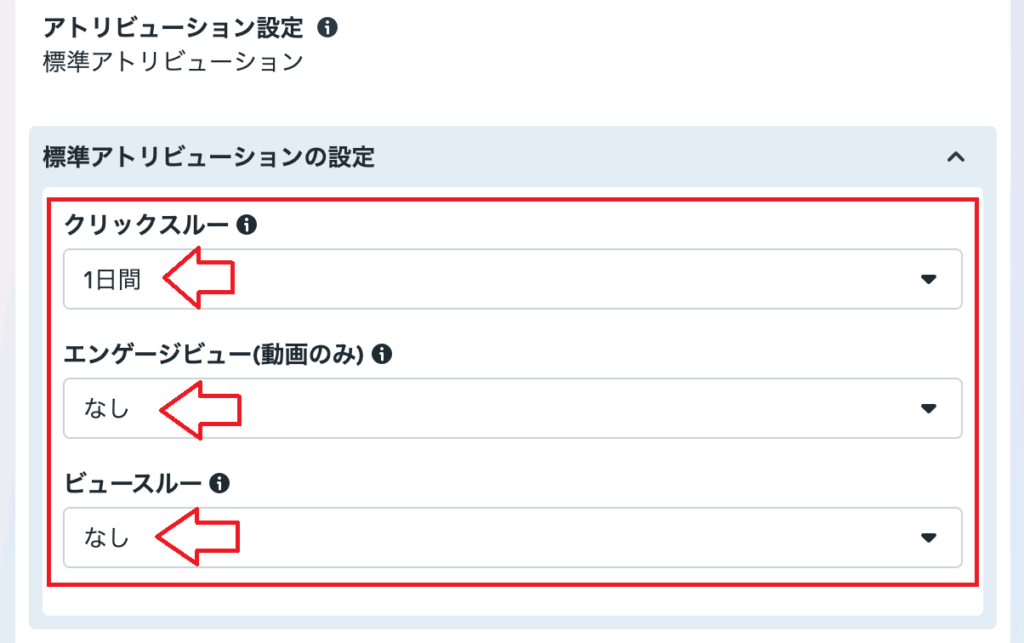
Task: Select the なし value under エンゲージビュー
Action: (x=107, y=409)
